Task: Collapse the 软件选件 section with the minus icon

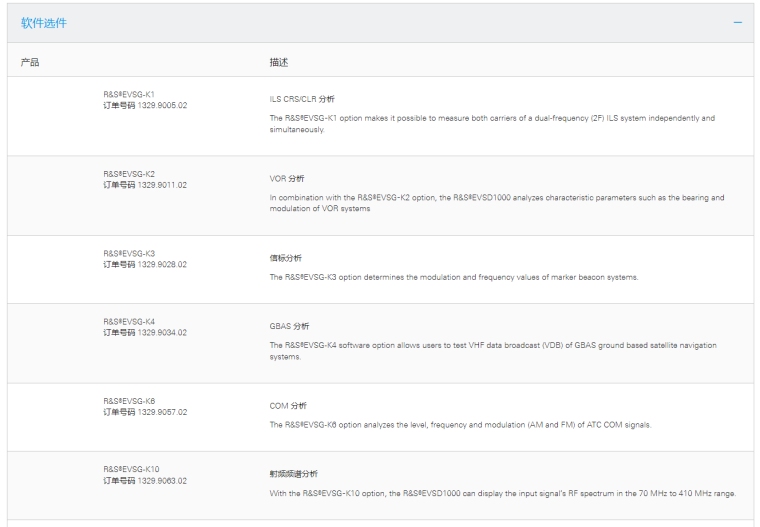Action: click(738, 23)
